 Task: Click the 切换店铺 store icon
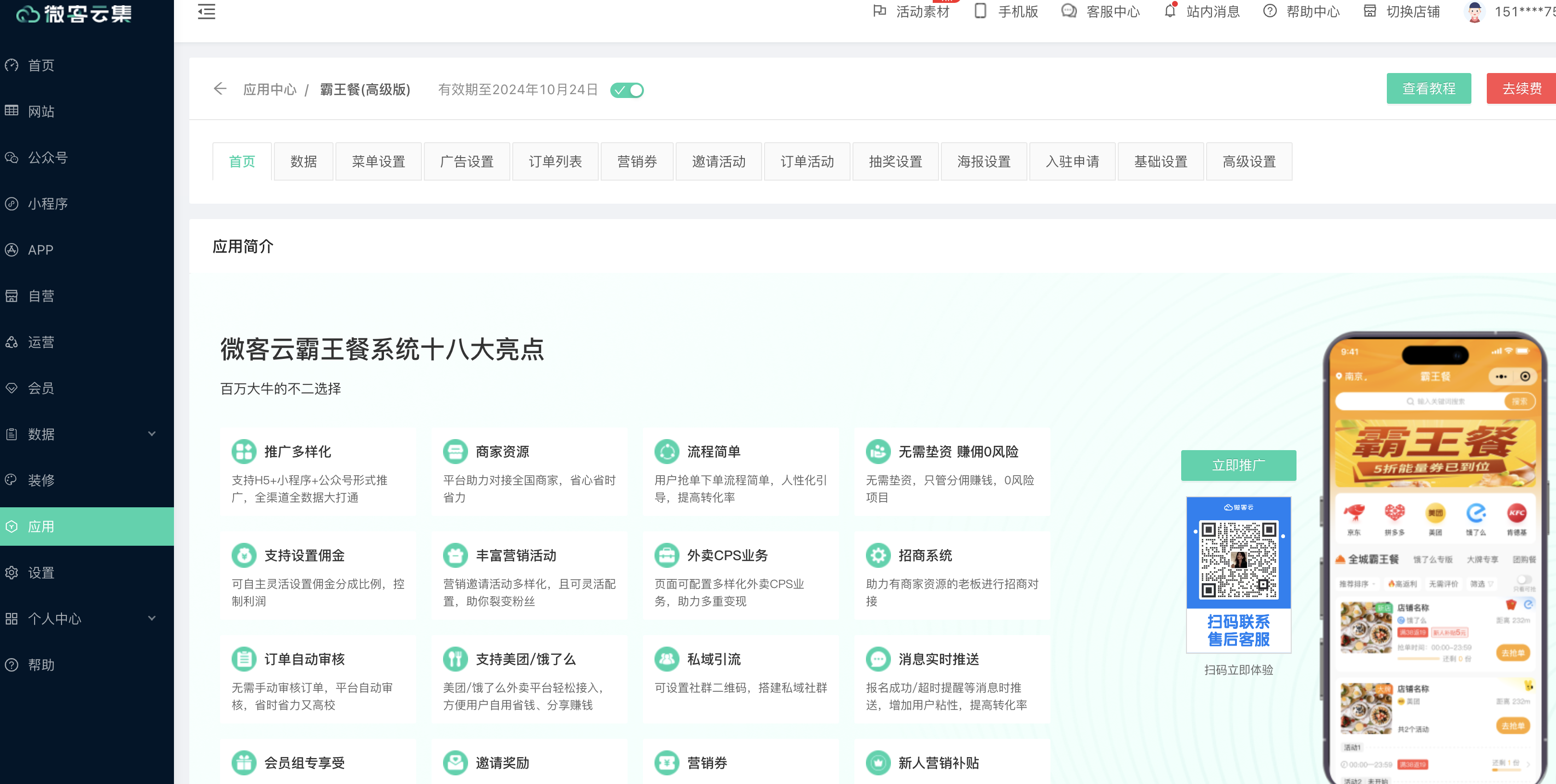[x=1370, y=11]
